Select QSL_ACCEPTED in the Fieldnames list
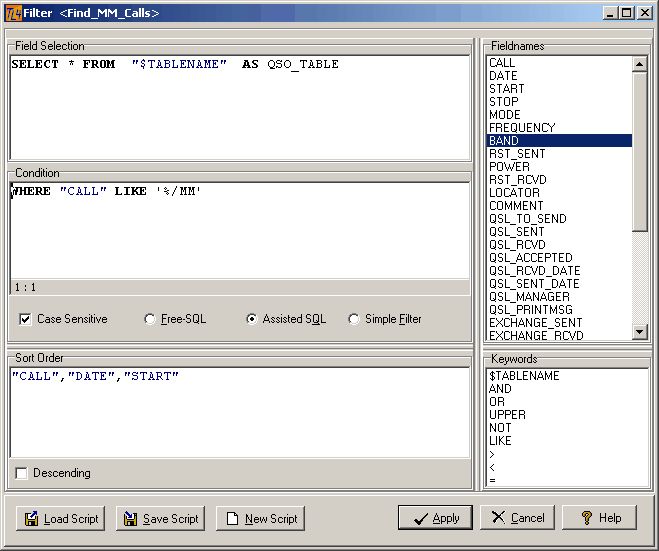 pos(559,258)
